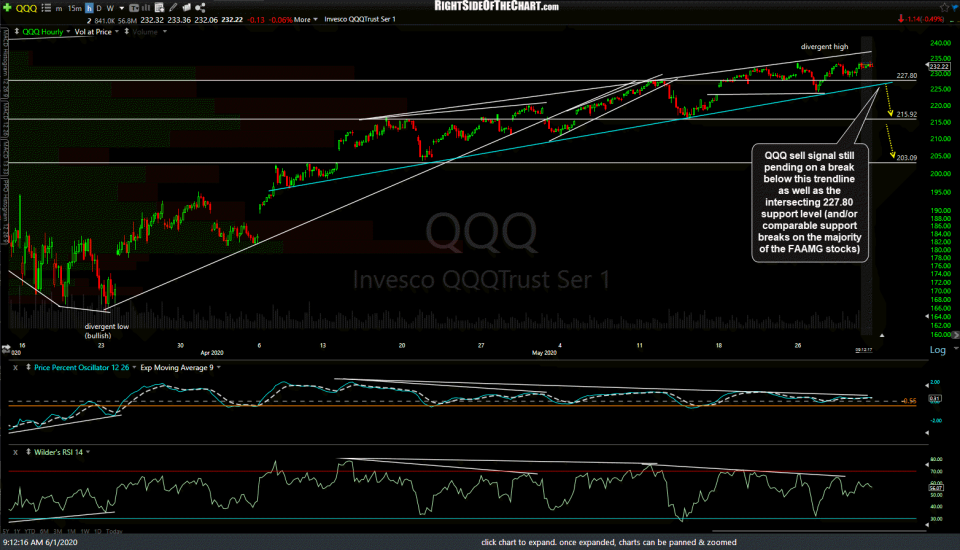The width and height of the screenshot is (960, 550).
Task: Click the QQQ sell signal text callout
Action: [x=810, y=202]
